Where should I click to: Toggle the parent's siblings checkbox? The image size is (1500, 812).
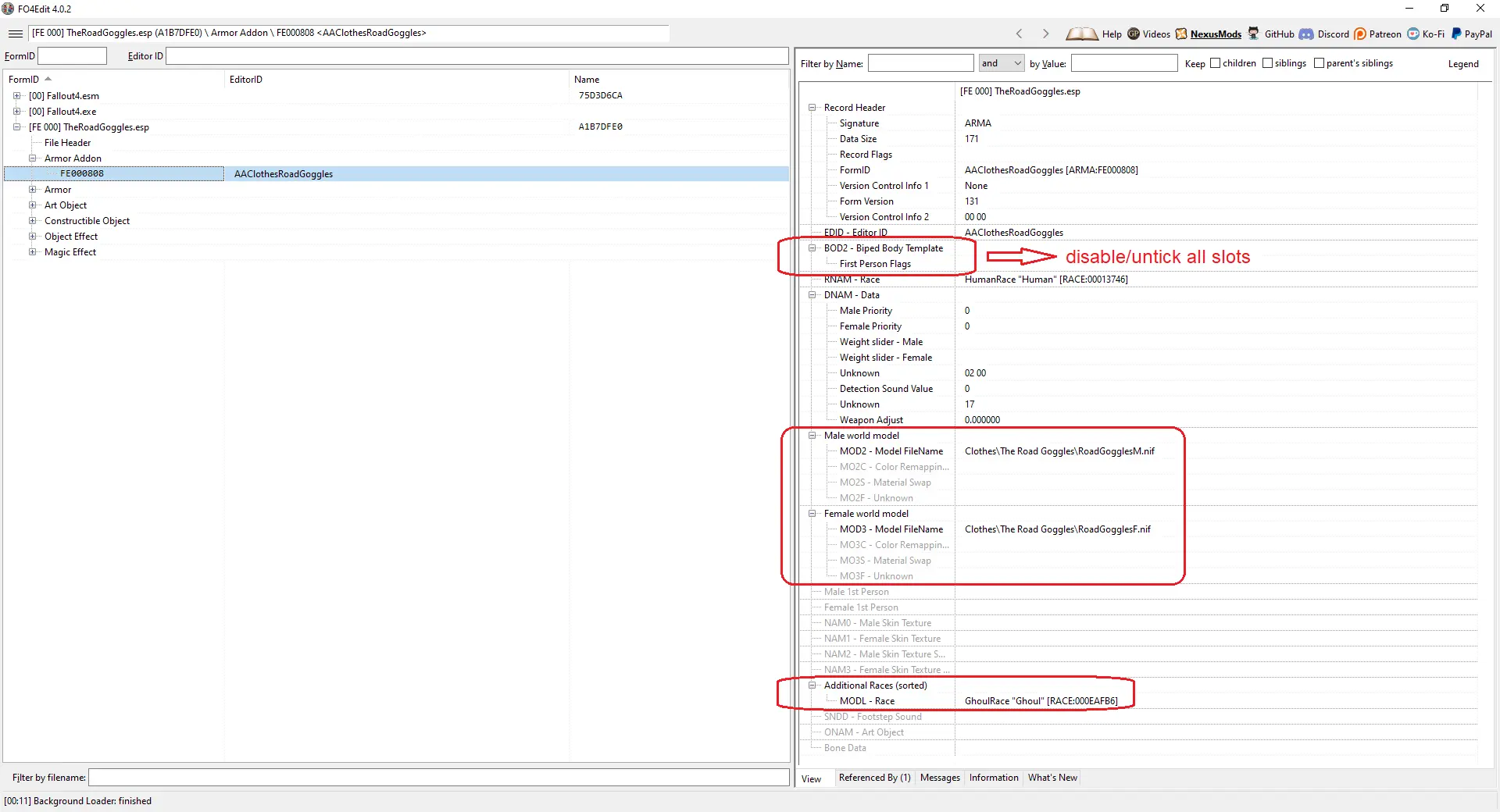click(x=1319, y=63)
